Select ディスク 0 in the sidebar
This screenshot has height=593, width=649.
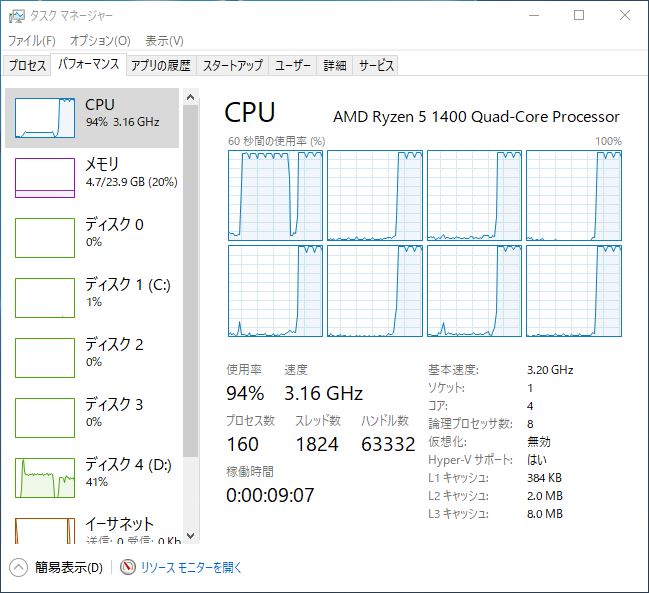tap(92, 238)
